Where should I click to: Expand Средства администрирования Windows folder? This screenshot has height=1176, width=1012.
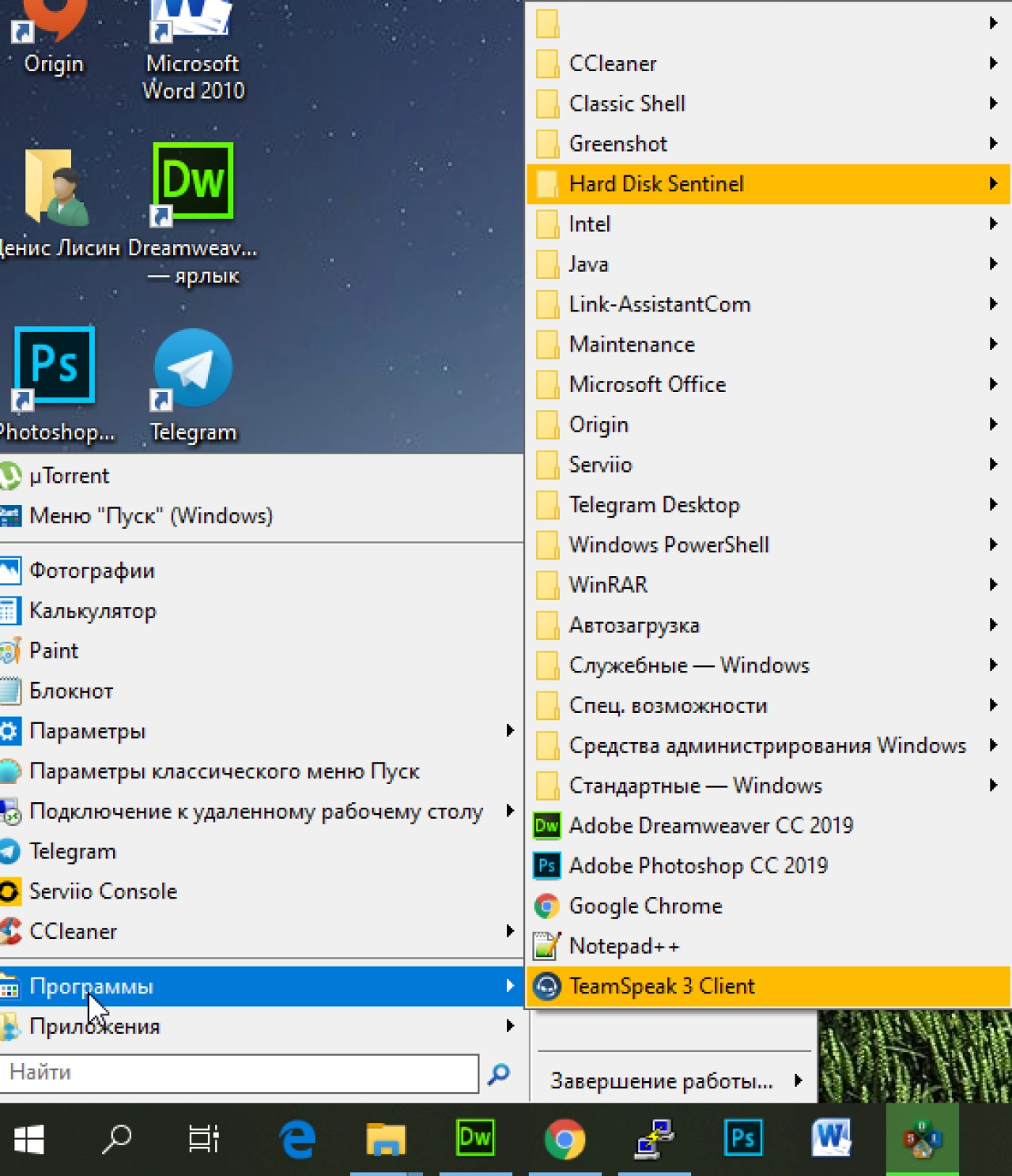pos(768,745)
